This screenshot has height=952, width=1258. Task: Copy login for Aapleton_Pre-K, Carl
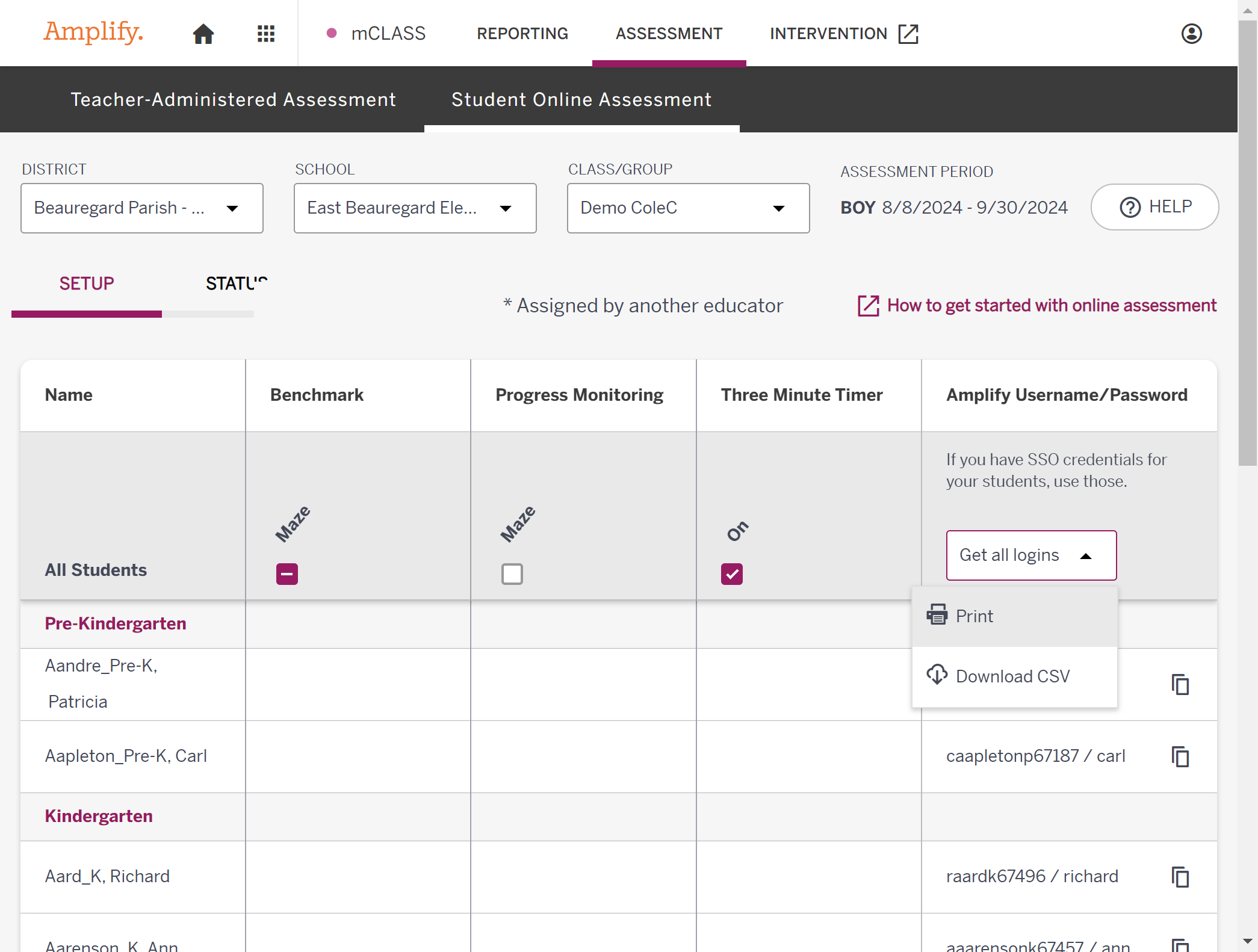coord(1180,756)
